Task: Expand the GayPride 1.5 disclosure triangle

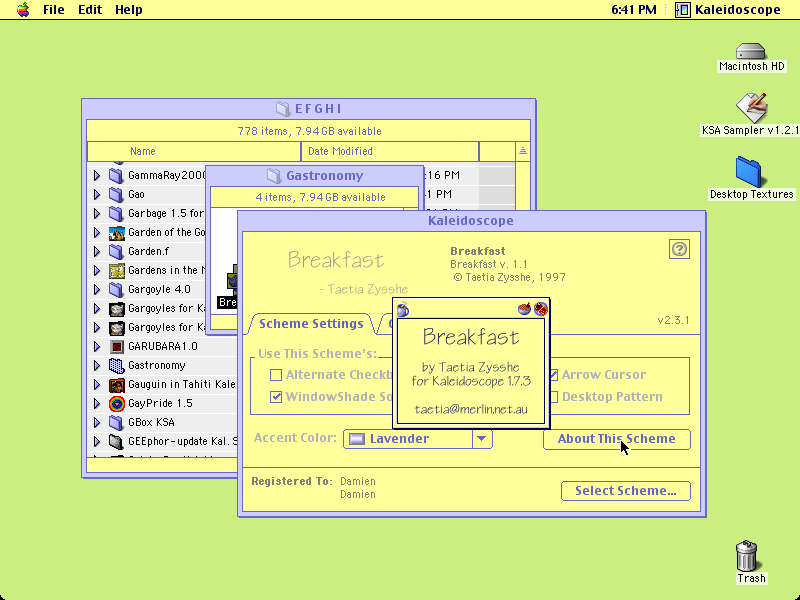Action: coord(97,404)
